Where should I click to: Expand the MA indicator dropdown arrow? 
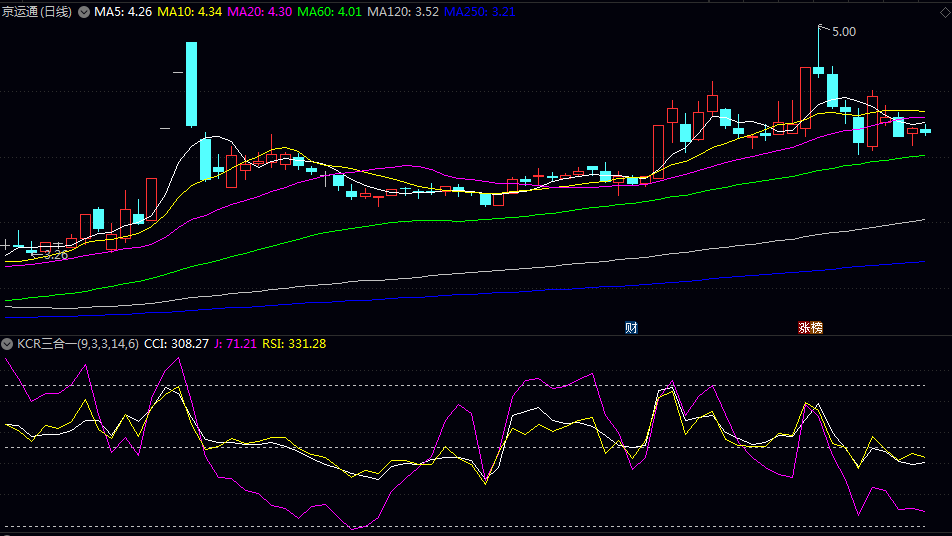[x=84, y=12]
